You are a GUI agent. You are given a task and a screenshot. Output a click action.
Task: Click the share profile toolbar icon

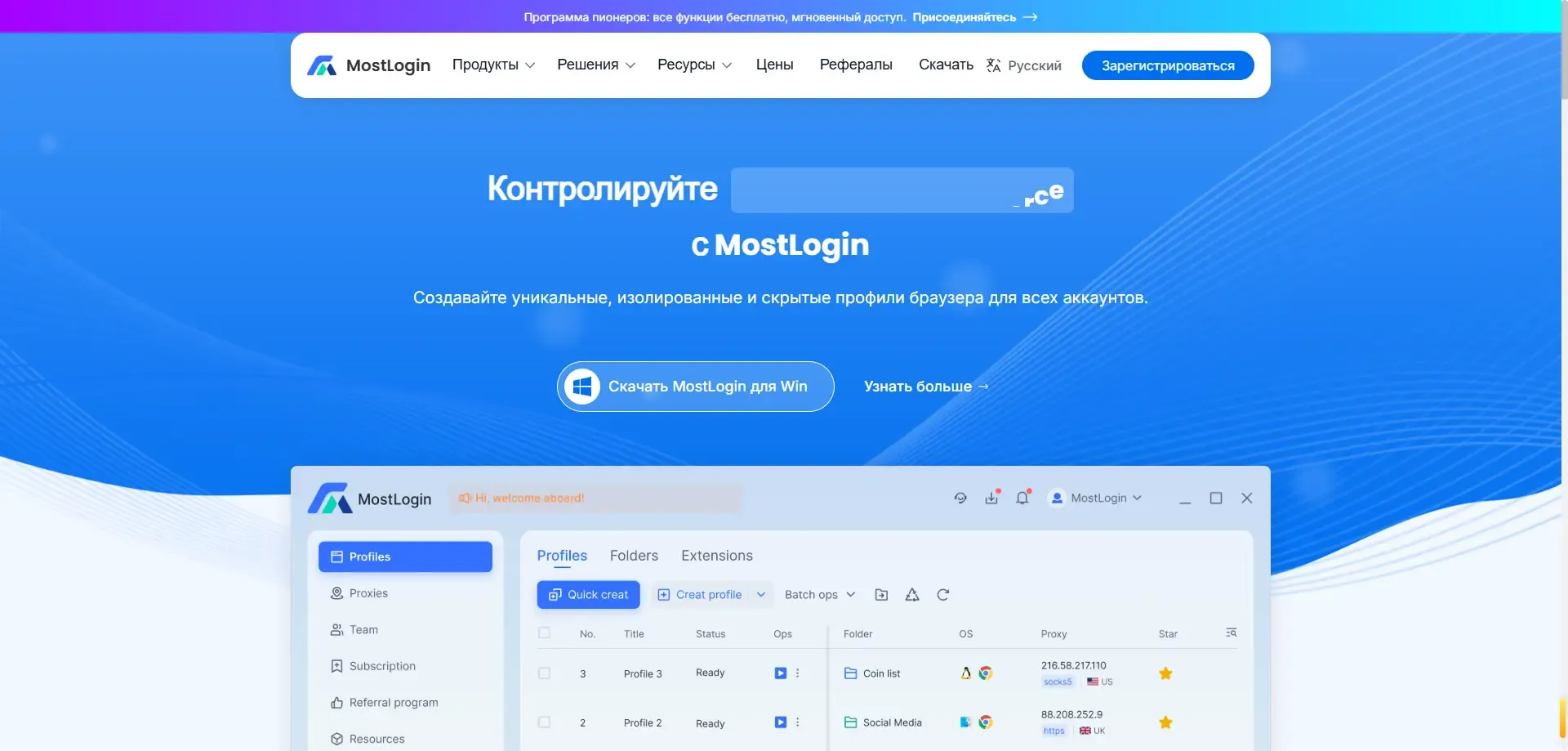(912, 595)
